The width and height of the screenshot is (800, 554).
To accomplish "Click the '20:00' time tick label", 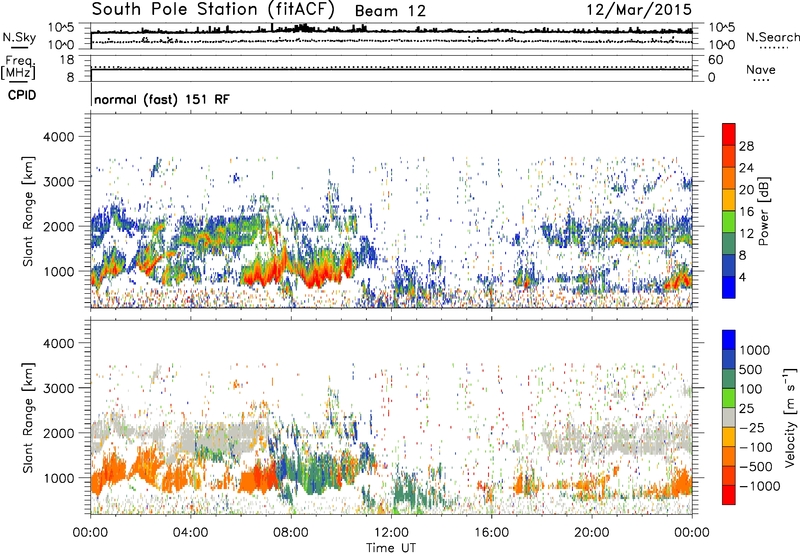I will [591, 533].
